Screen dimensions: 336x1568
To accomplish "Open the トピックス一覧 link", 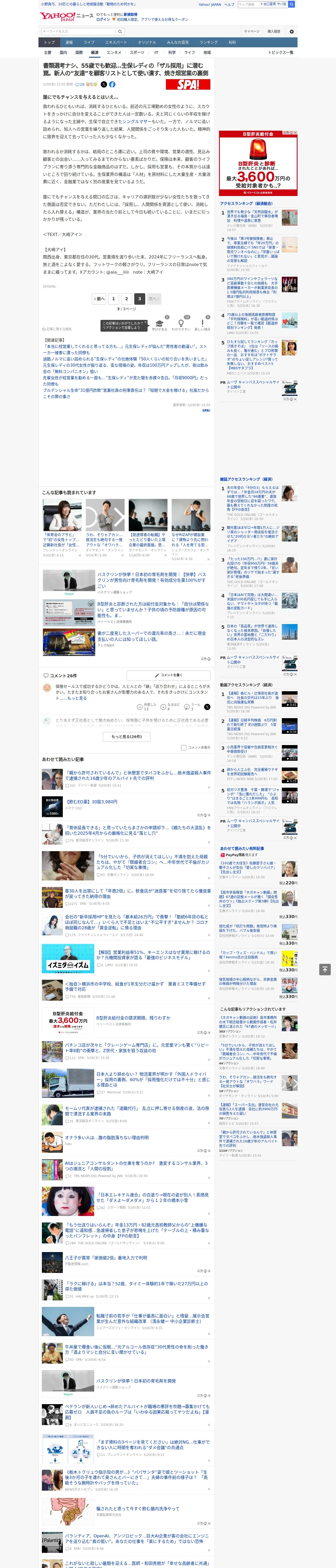I will tap(281, 52).
